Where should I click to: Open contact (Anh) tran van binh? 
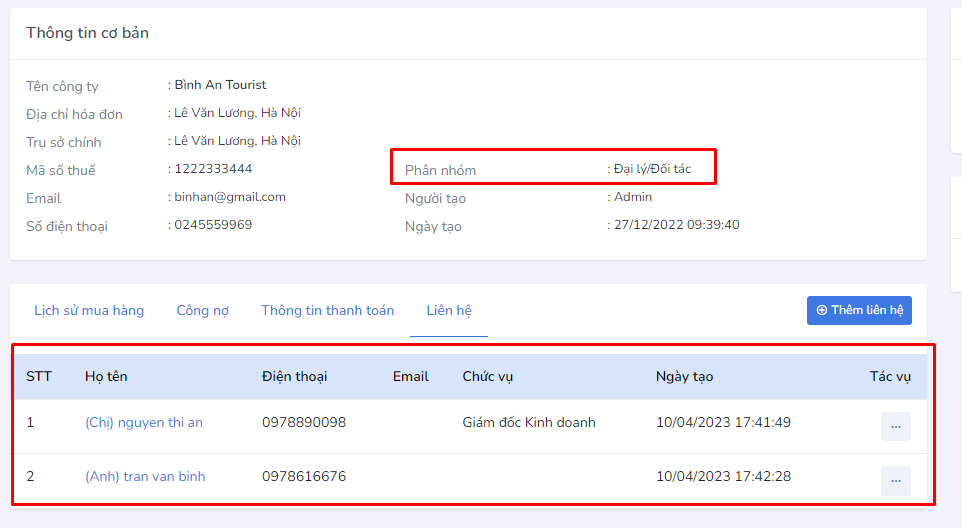145,477
